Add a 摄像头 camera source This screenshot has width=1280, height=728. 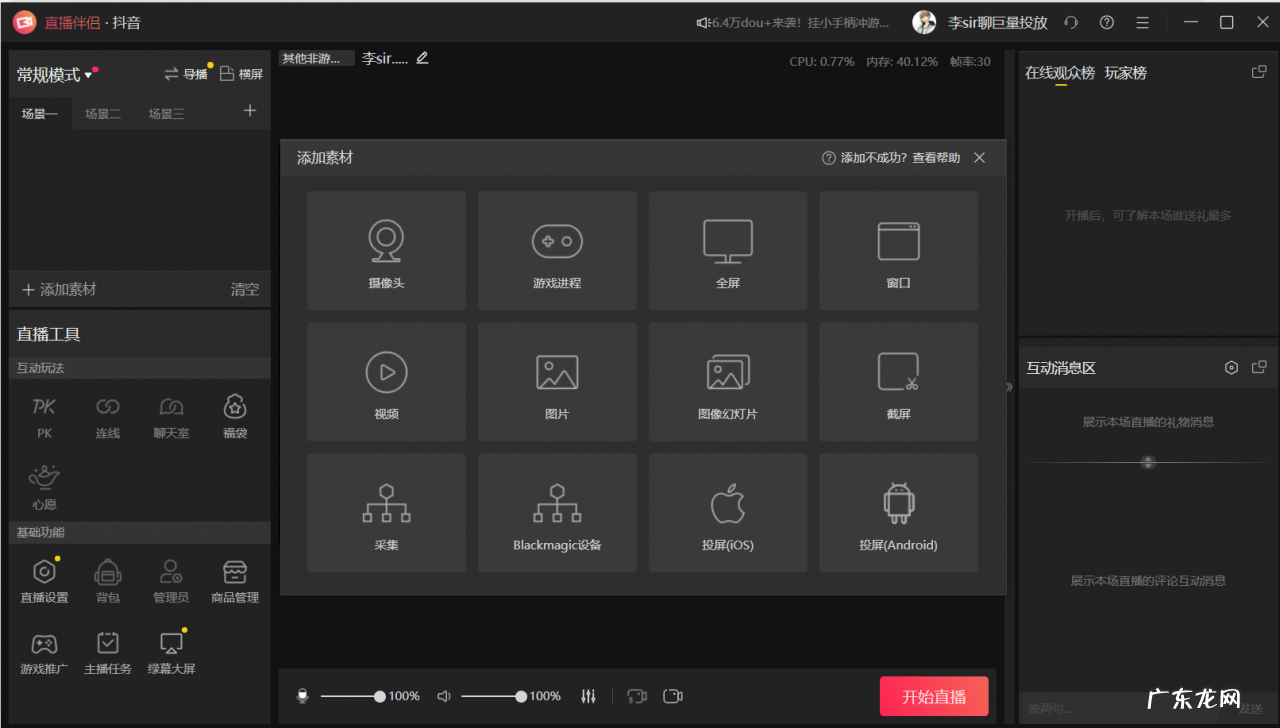(x=386, y=250)
